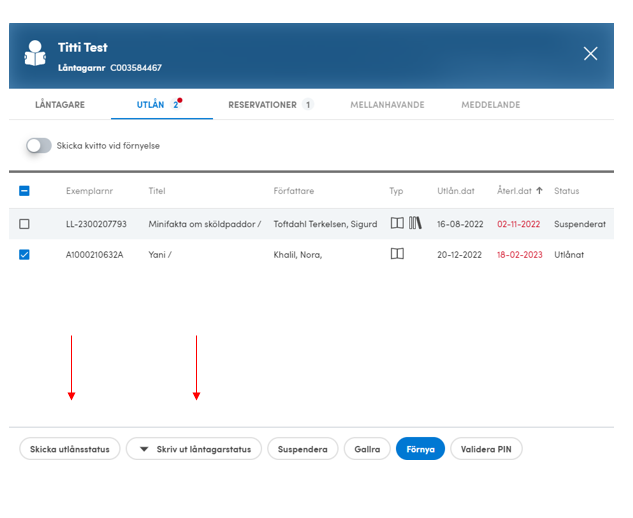Sort by Typ column header
633x518 pixels.
pyautogui.click(x=396, y=191)
